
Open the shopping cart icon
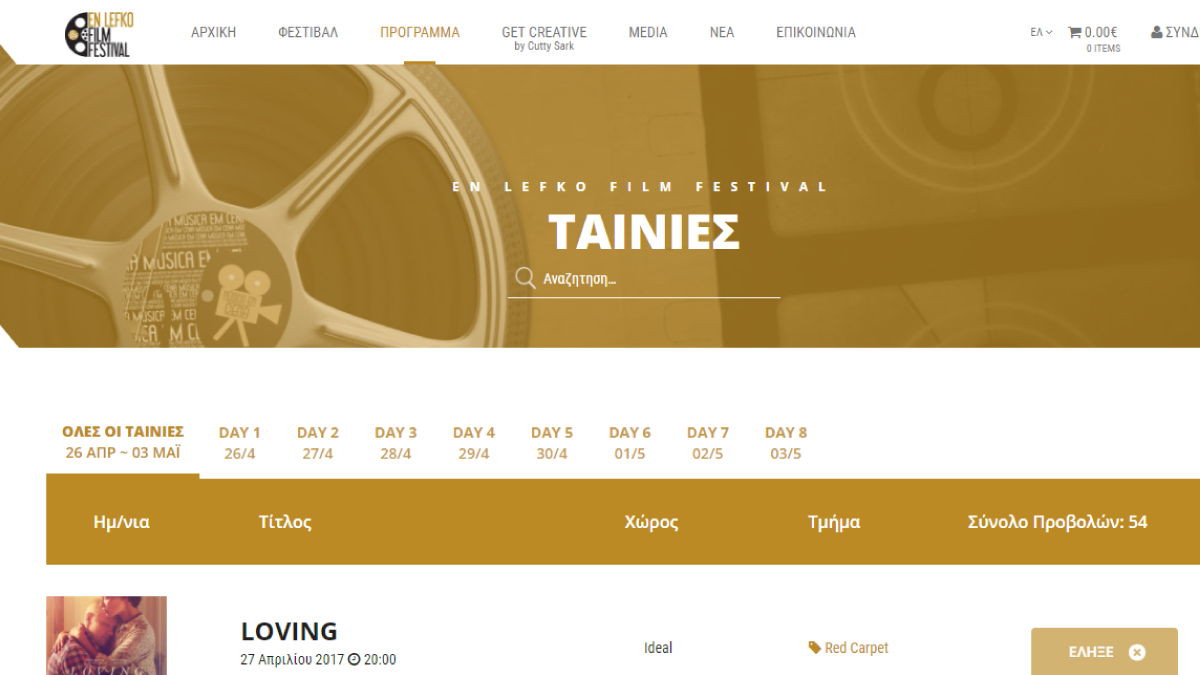click(1075, 32)
